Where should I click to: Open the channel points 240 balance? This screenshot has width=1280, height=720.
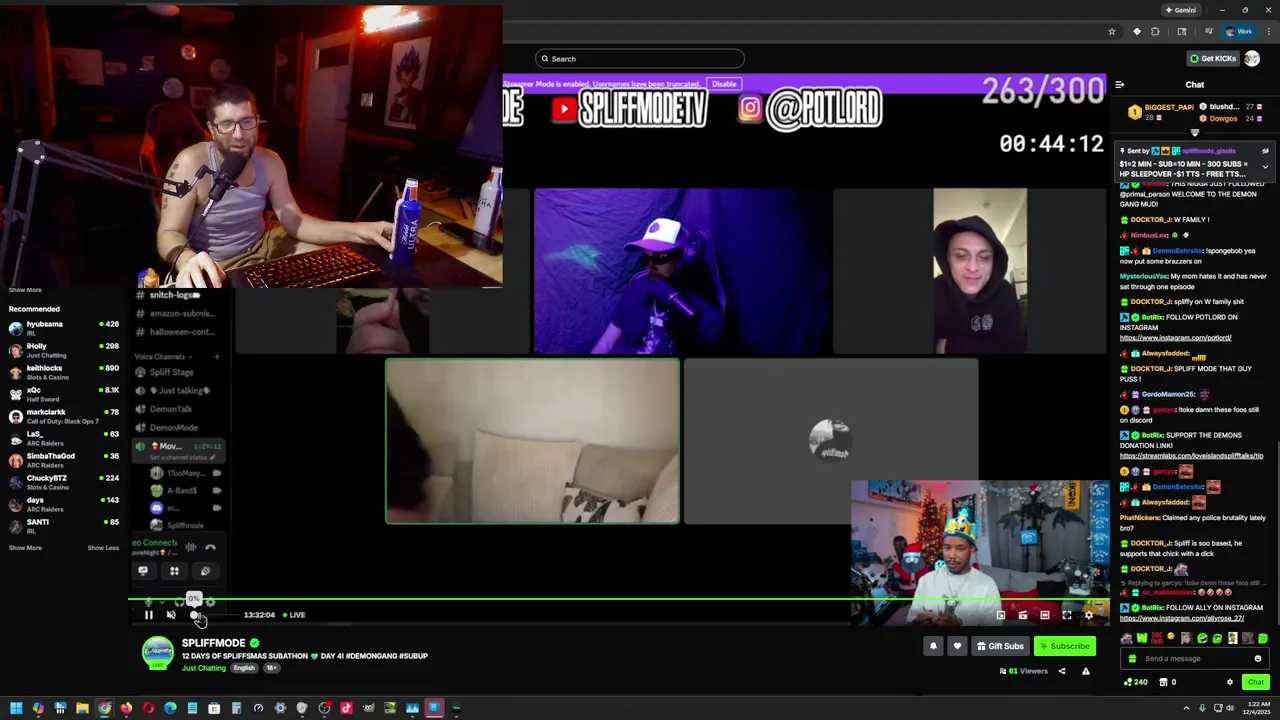(1135, 682)
